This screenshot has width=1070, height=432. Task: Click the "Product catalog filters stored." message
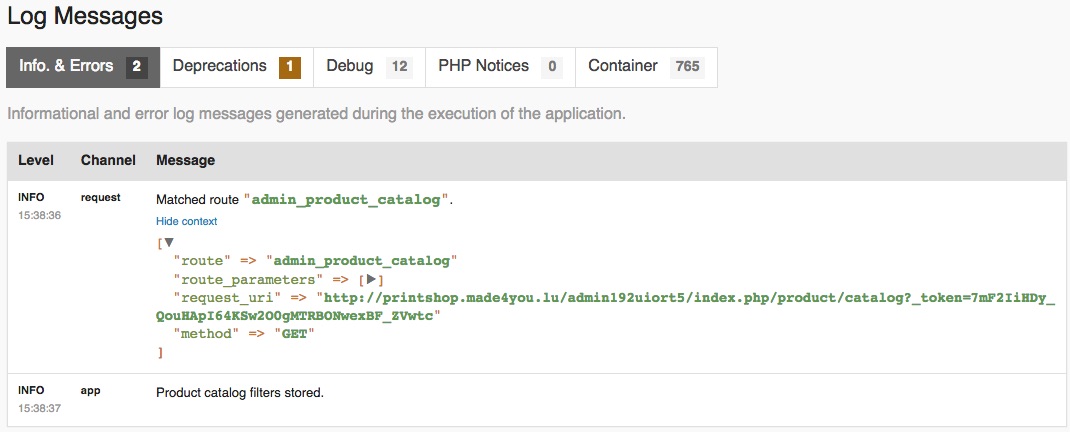click(x=240, y=393)
